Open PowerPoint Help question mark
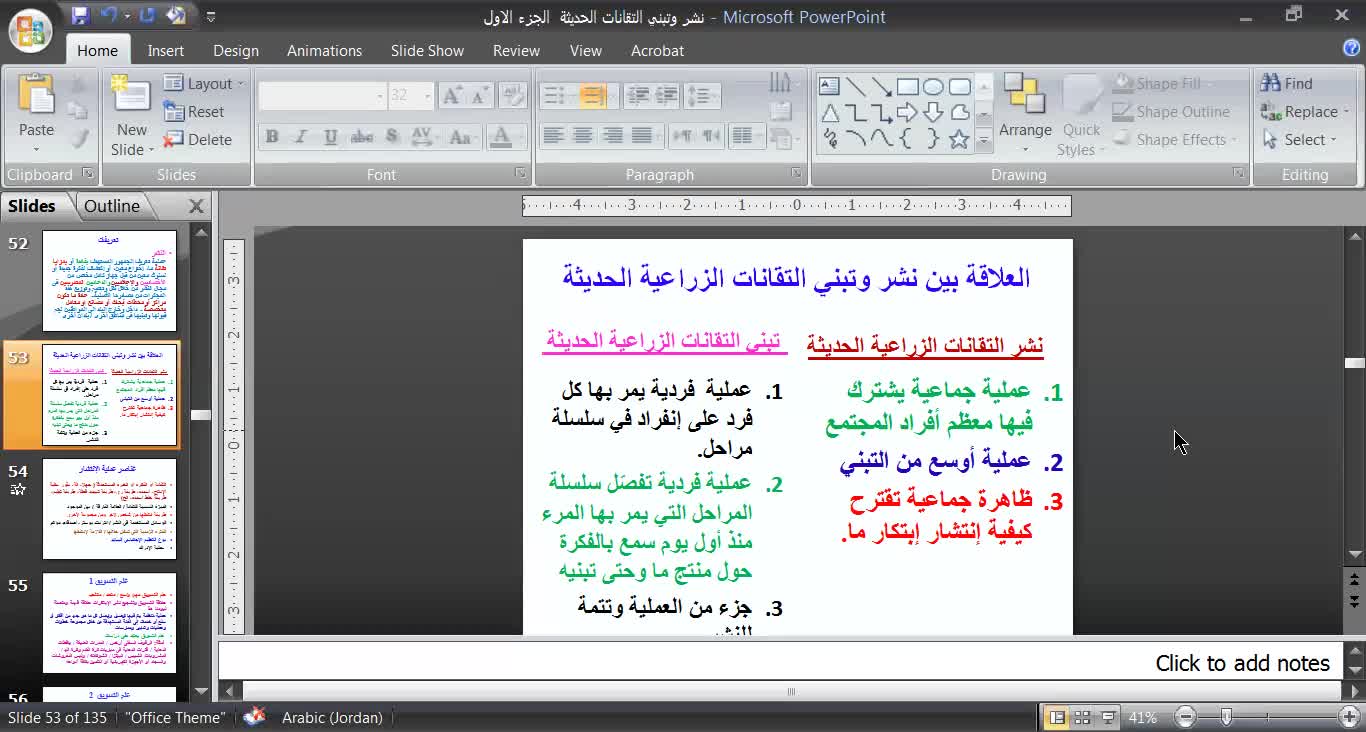This screenshot has height=732, width=1366. tap(1351, 48)
